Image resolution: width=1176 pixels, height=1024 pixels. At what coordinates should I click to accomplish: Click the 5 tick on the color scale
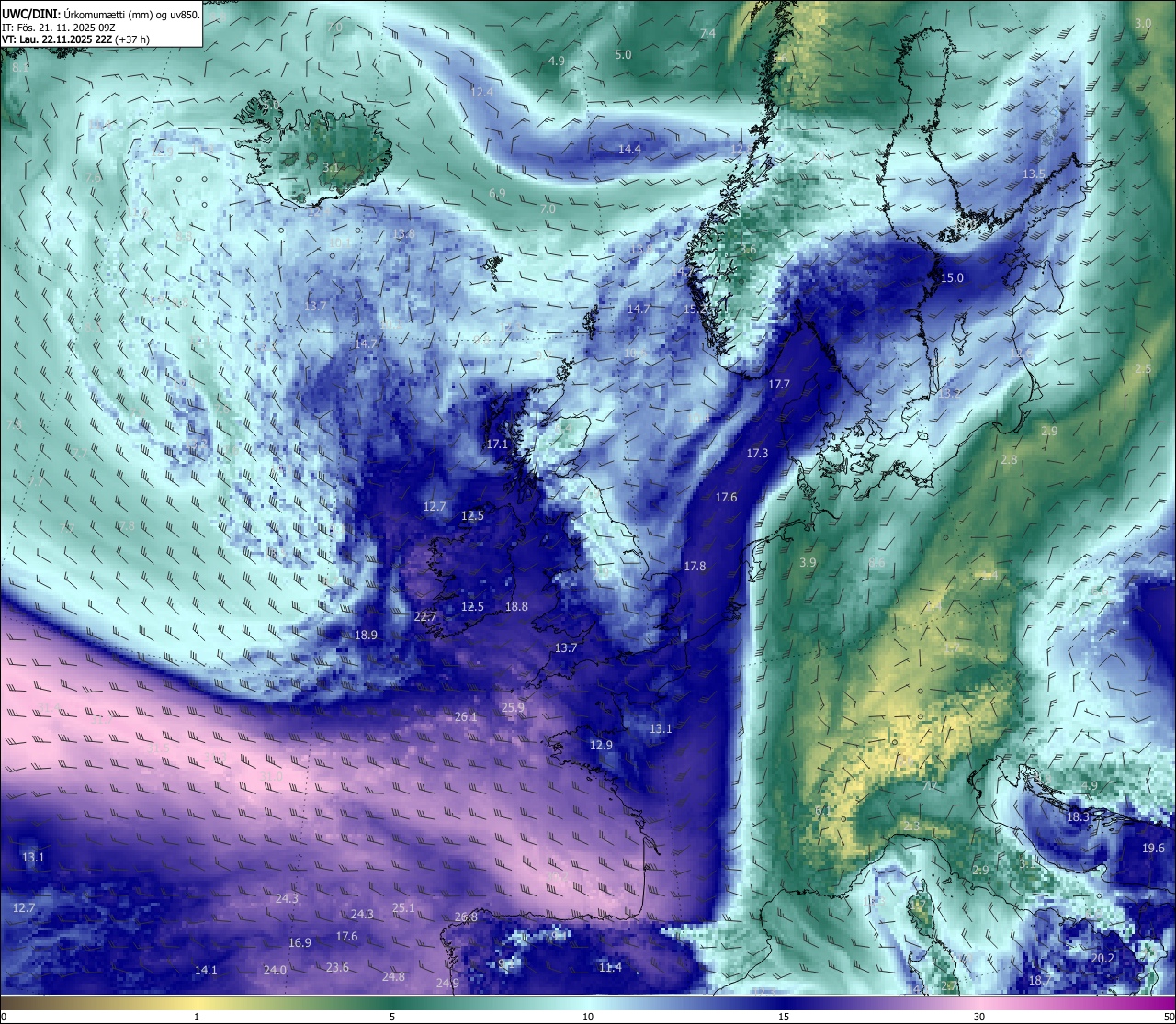[392, 1017]
